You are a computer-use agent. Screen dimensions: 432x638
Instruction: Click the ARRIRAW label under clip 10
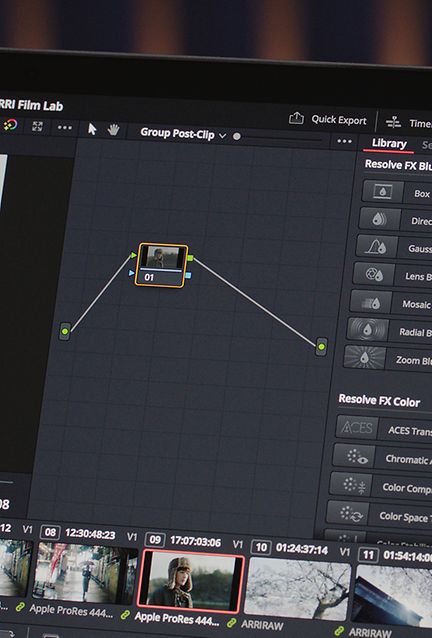pyautogui.click(x=262, y=625)
